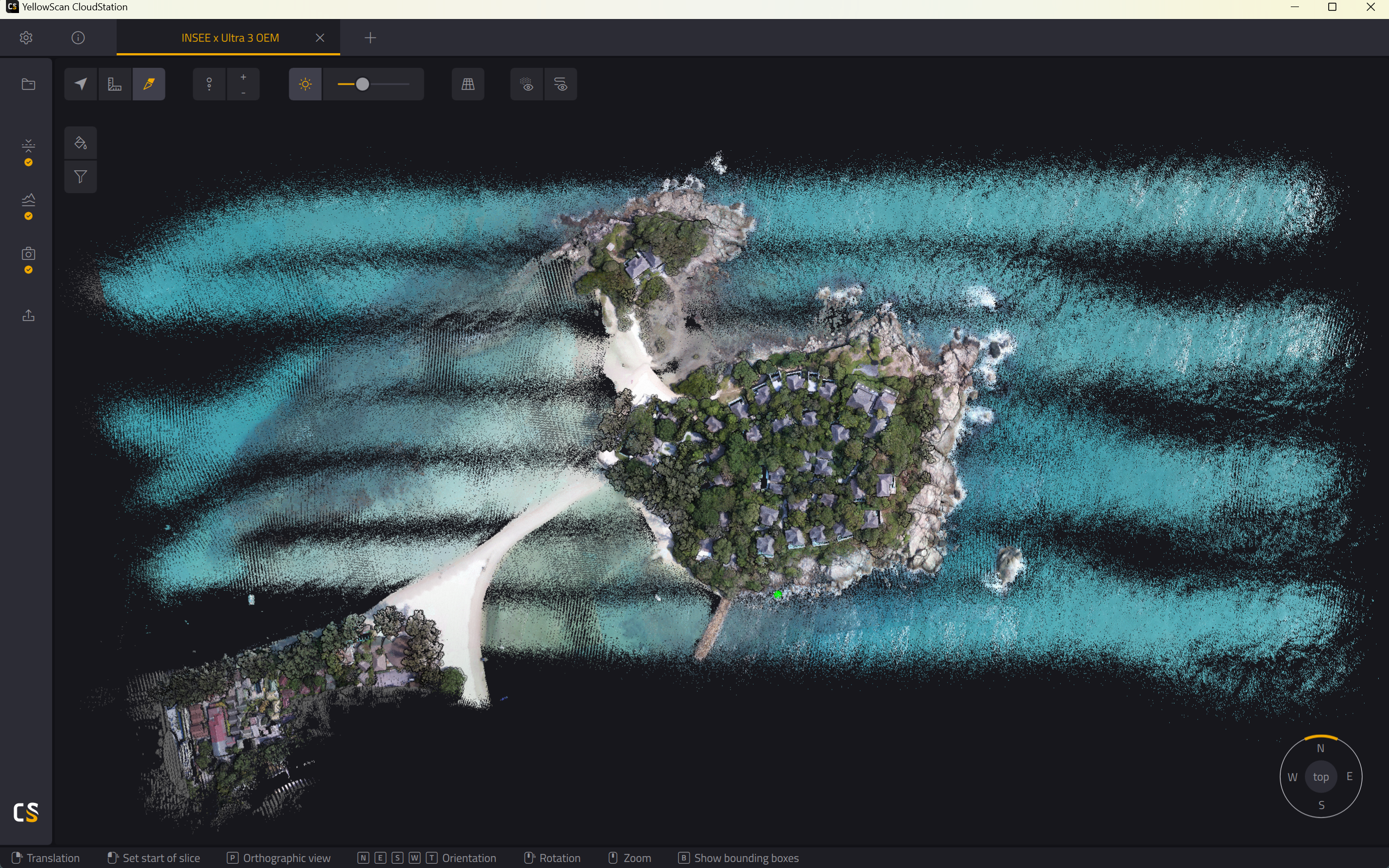Viewport: 1389px width, 868px height.
Task: Click the B key icon in status bar
Action: tap(684, 858)
